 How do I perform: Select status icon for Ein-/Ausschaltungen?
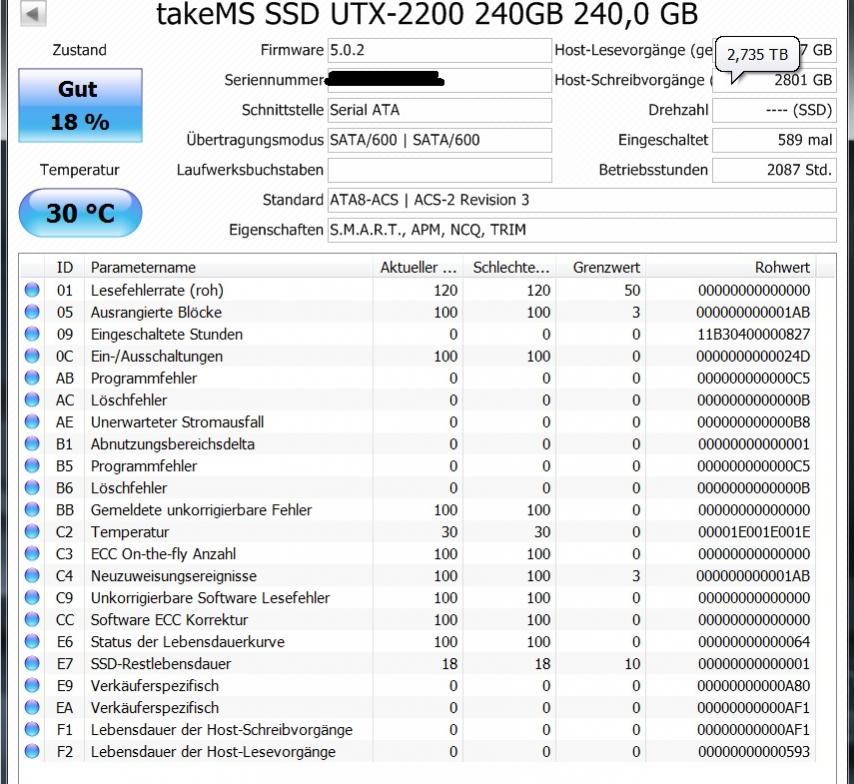[32, 356]
